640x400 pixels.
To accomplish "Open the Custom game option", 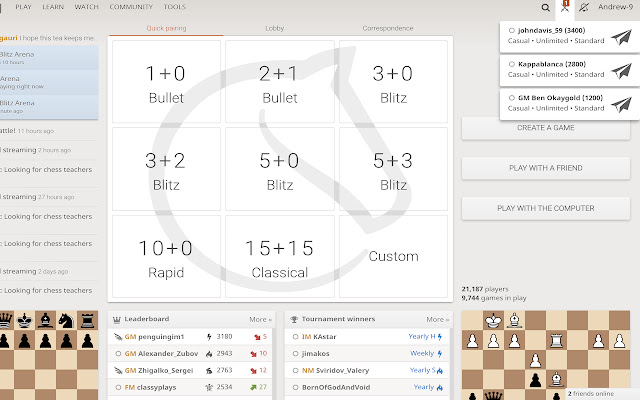I will [393, 256].
